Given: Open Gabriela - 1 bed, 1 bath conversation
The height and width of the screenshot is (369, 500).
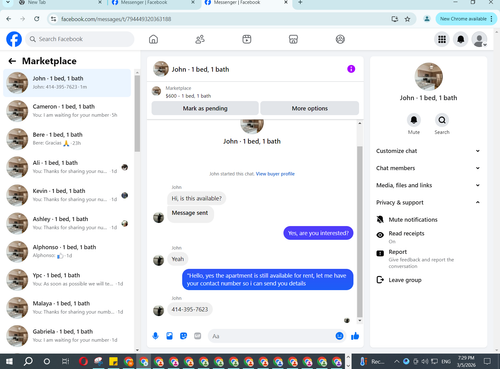Looking at the screenshot, I should coord(67,336).
